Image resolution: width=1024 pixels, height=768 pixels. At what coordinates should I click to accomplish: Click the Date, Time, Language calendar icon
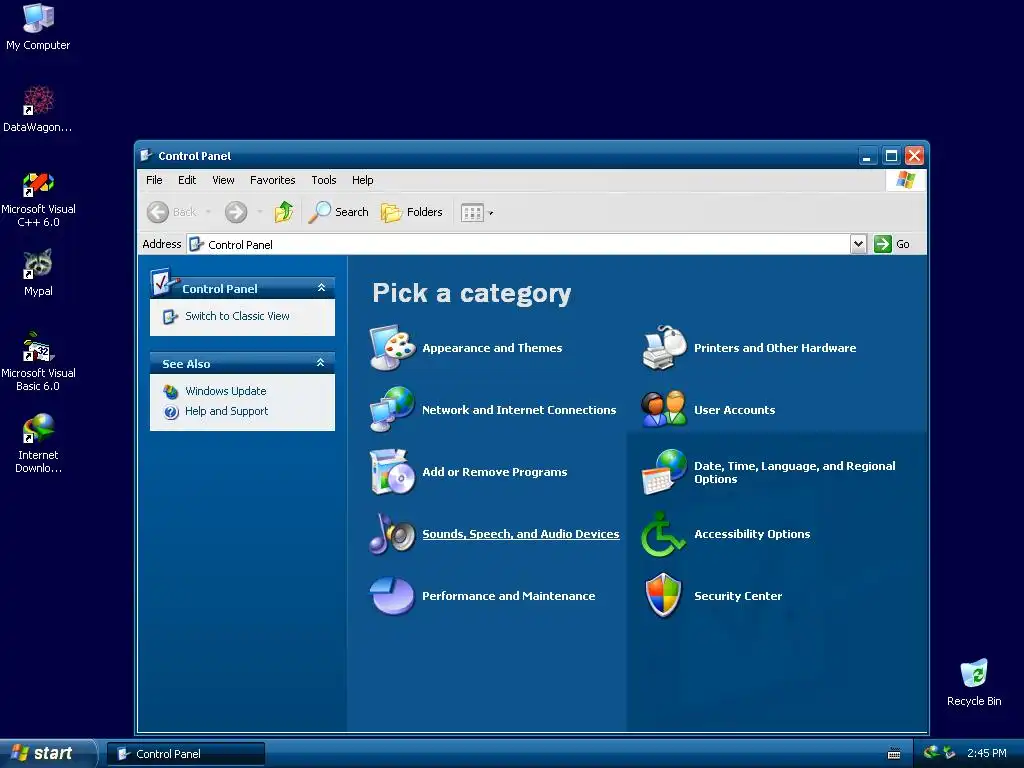coord(664,472)
